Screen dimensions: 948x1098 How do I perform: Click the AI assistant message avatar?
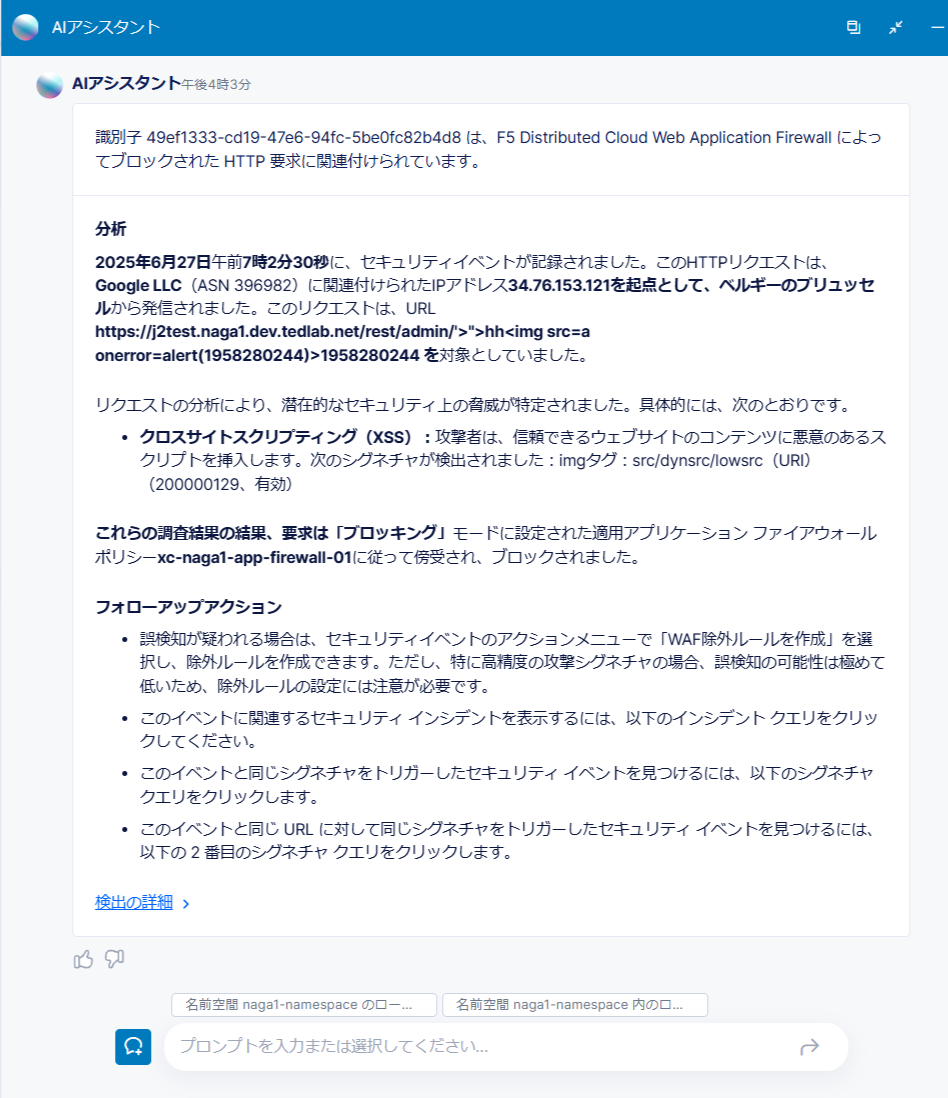click(x=50, y=85)
